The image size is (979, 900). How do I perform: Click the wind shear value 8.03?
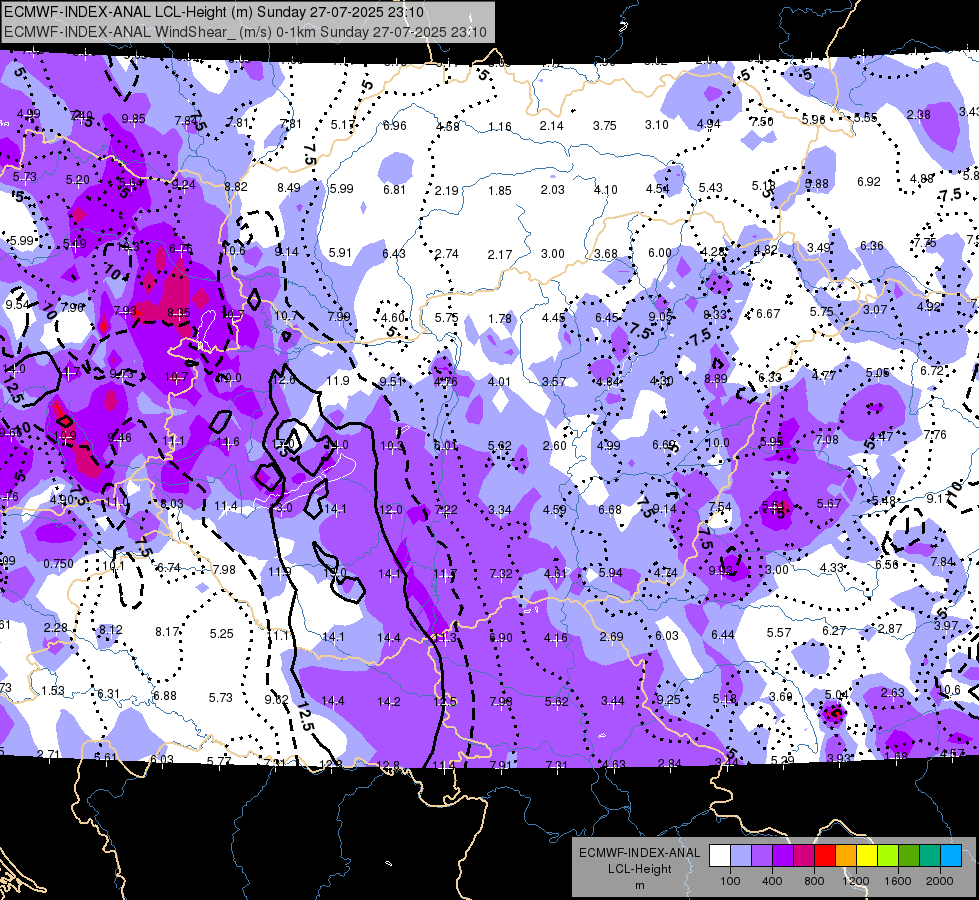click(x=172, y=503)
